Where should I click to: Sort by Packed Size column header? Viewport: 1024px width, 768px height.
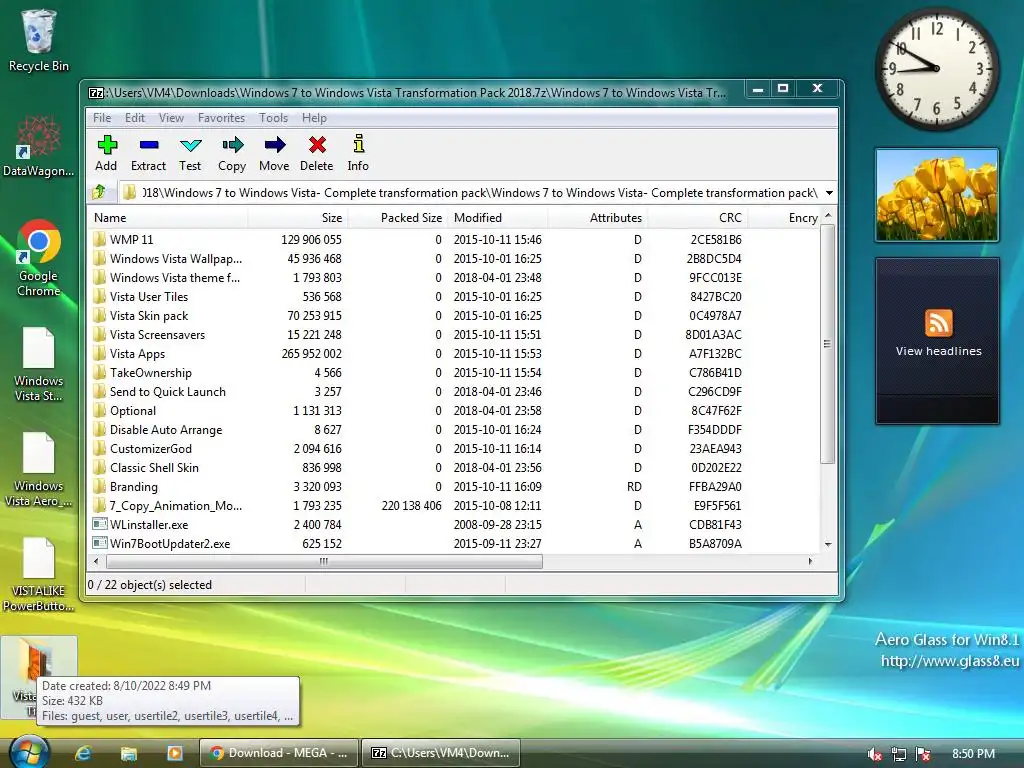click(398, 217)
